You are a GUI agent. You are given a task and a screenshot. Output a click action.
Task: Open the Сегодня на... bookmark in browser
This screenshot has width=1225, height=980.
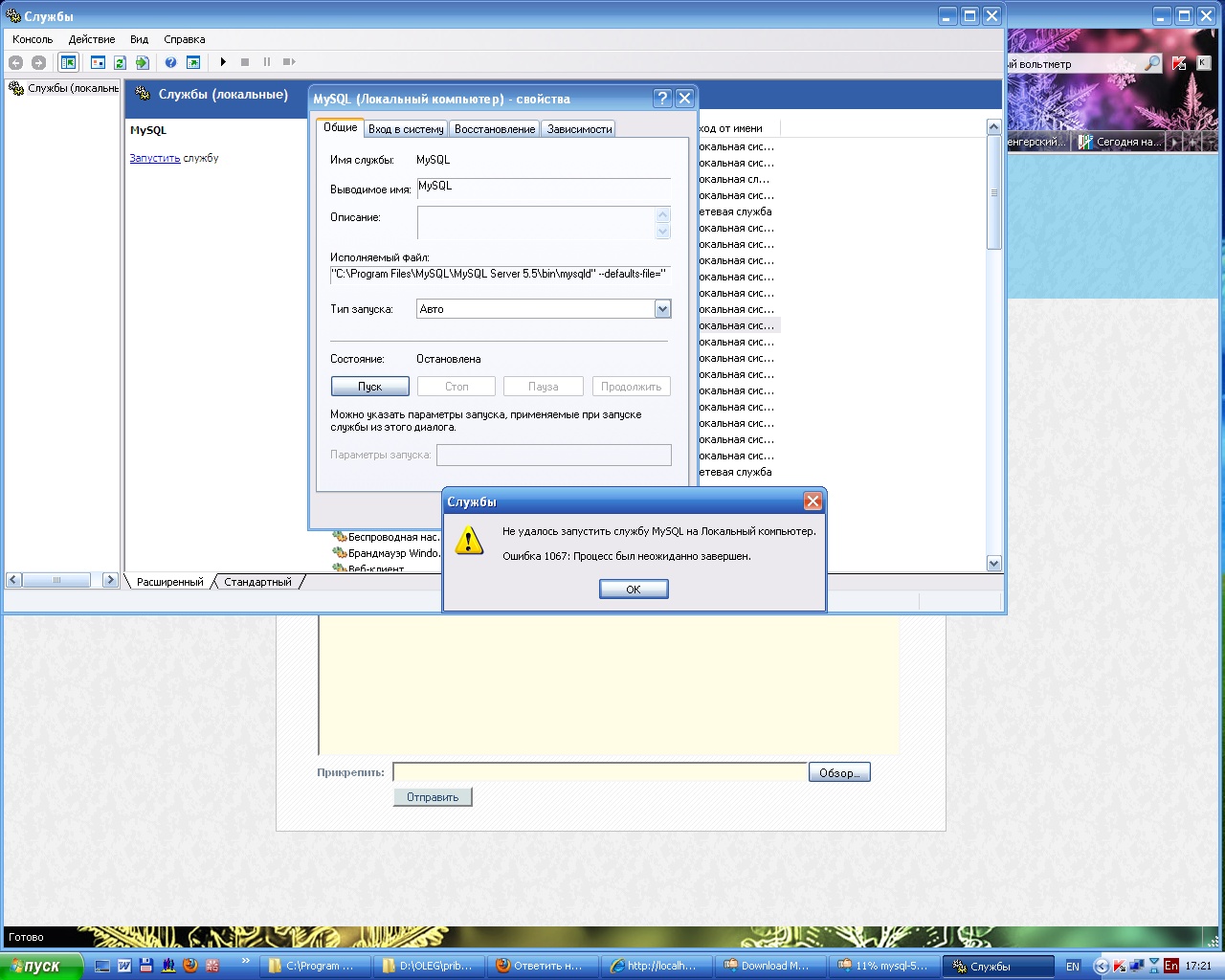(x=1119, y=142)
